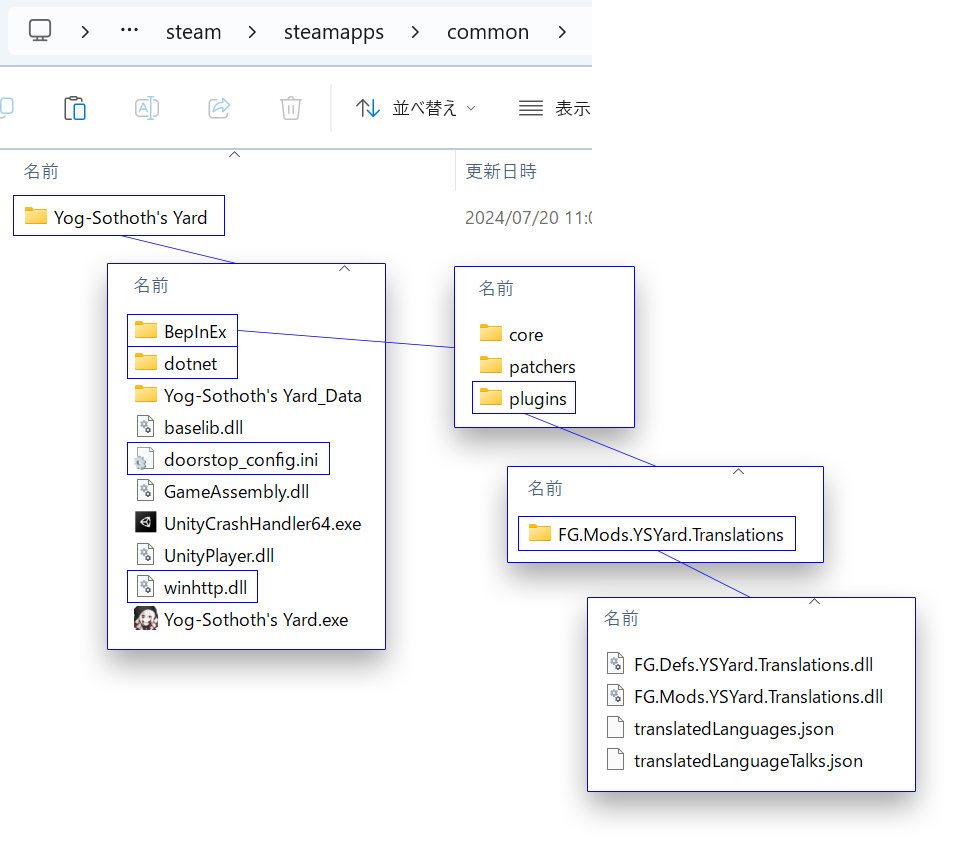The width and height of the screenshot is (959, 859).
Task: Click the sort arrows icon beside 並べ替え
Action: (368, 108)
